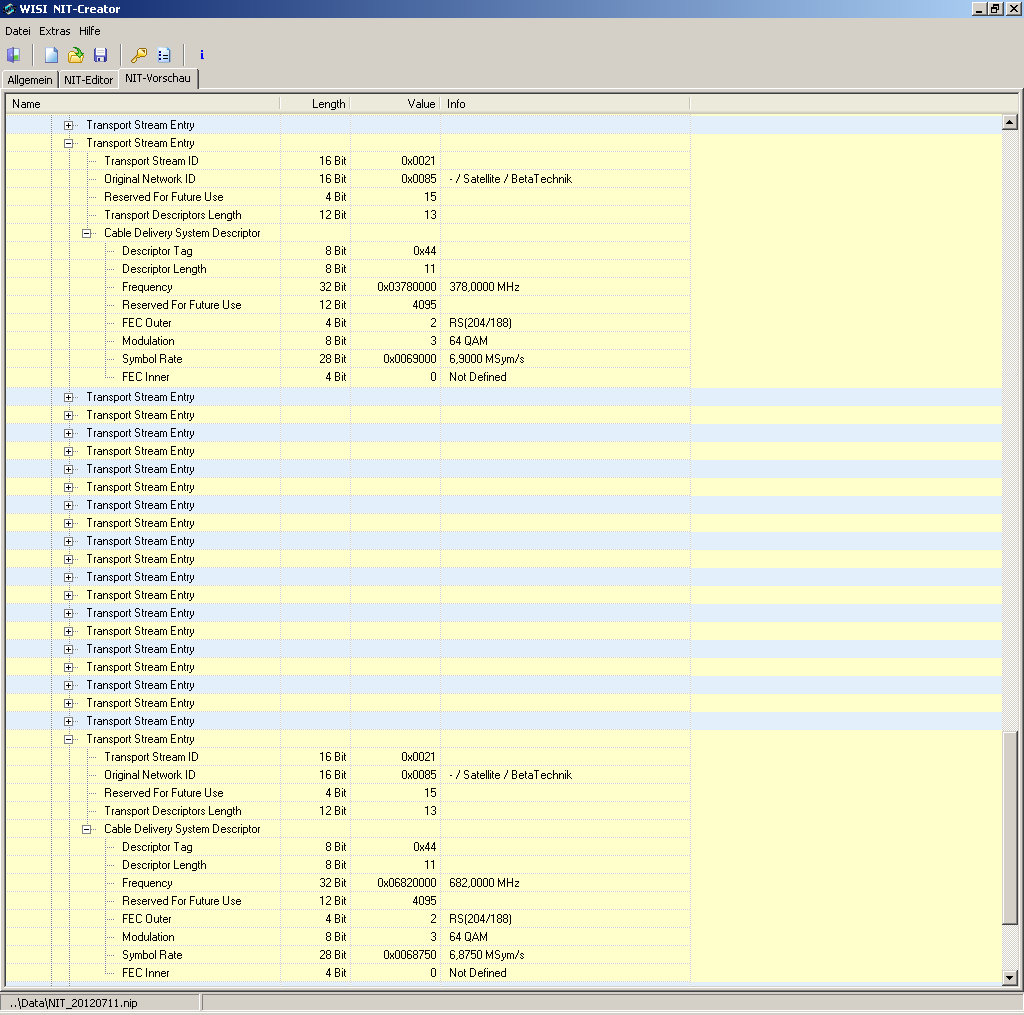Open info via the blue i icon

(x=202, y=55)
